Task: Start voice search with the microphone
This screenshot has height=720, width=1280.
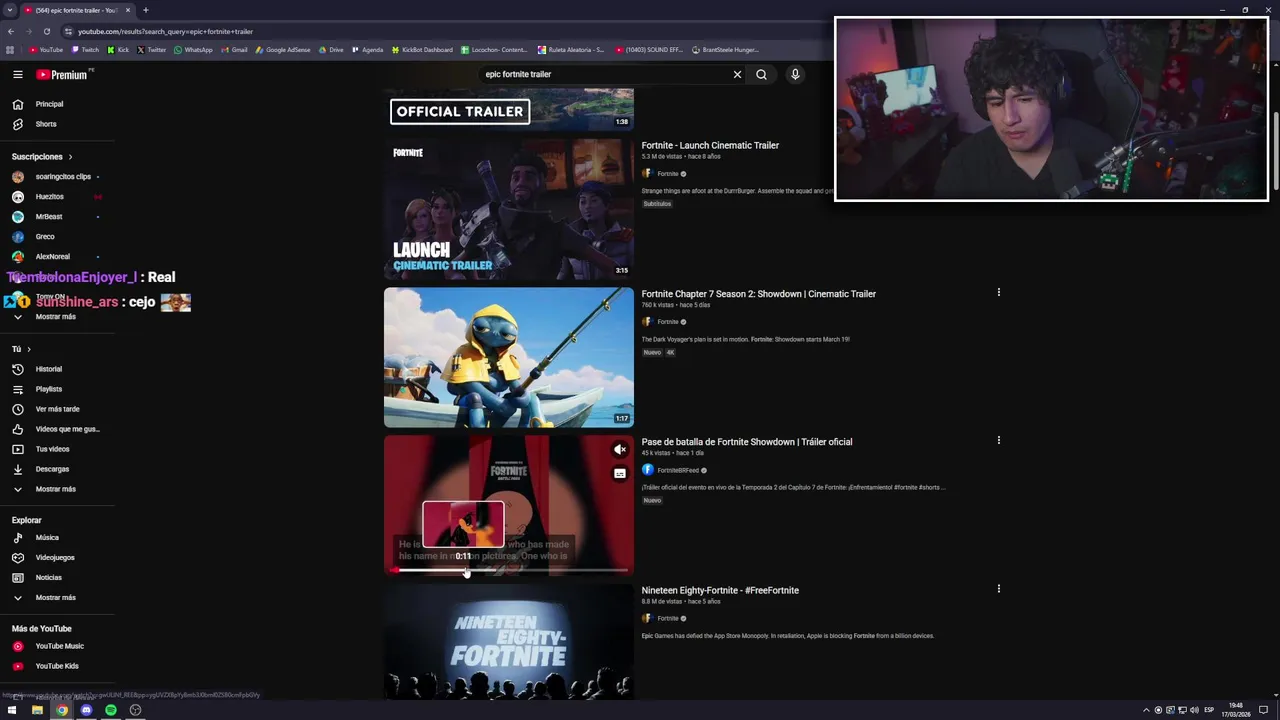Action: [795, 74]
